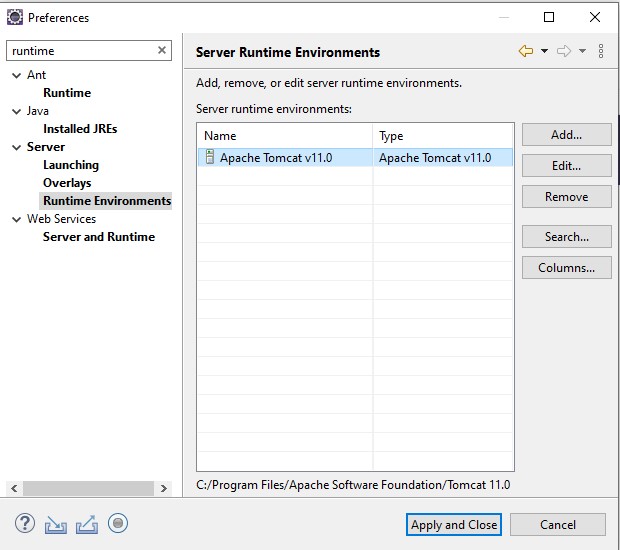Click the Help question mark icon
Viewport: 620px width, 550px height.
point(25,524)
